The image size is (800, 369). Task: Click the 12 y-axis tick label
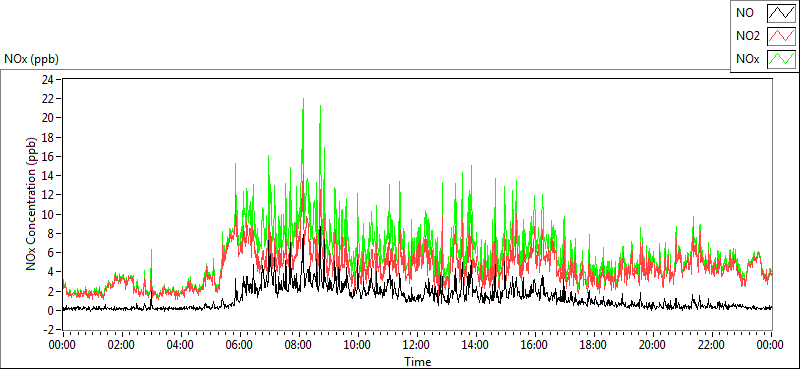point(47,194)
